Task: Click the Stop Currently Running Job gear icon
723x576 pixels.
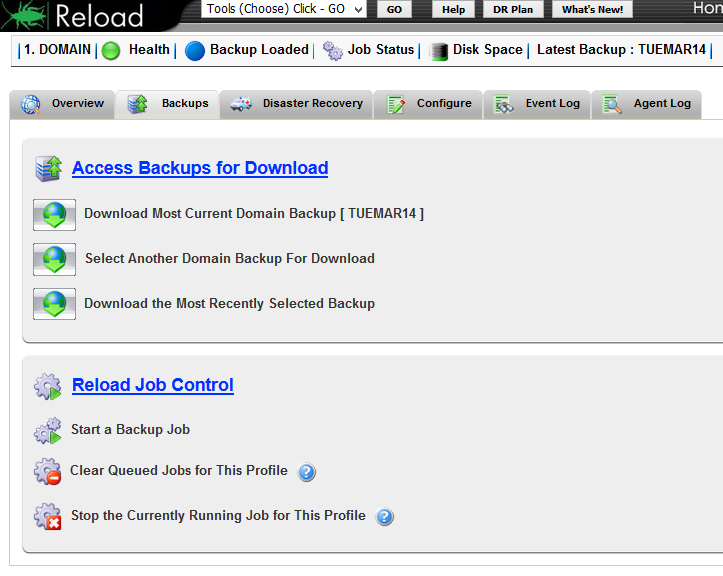Action: pyautogui.click(x=47, y=516)
